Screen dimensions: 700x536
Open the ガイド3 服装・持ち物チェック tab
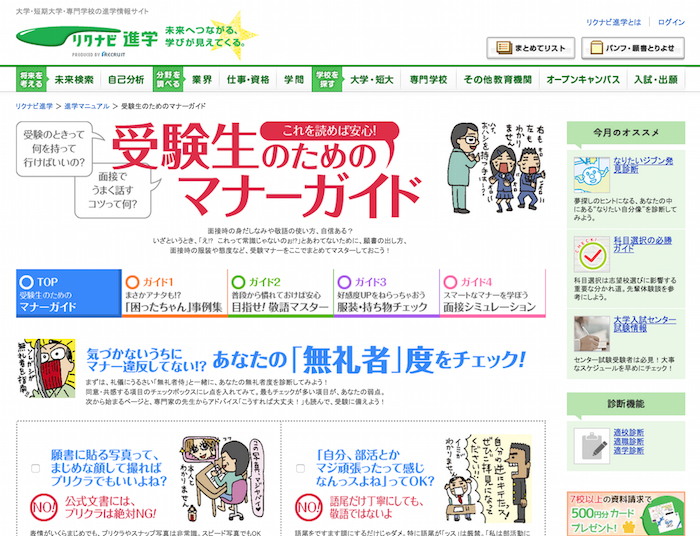coord(386,293)
